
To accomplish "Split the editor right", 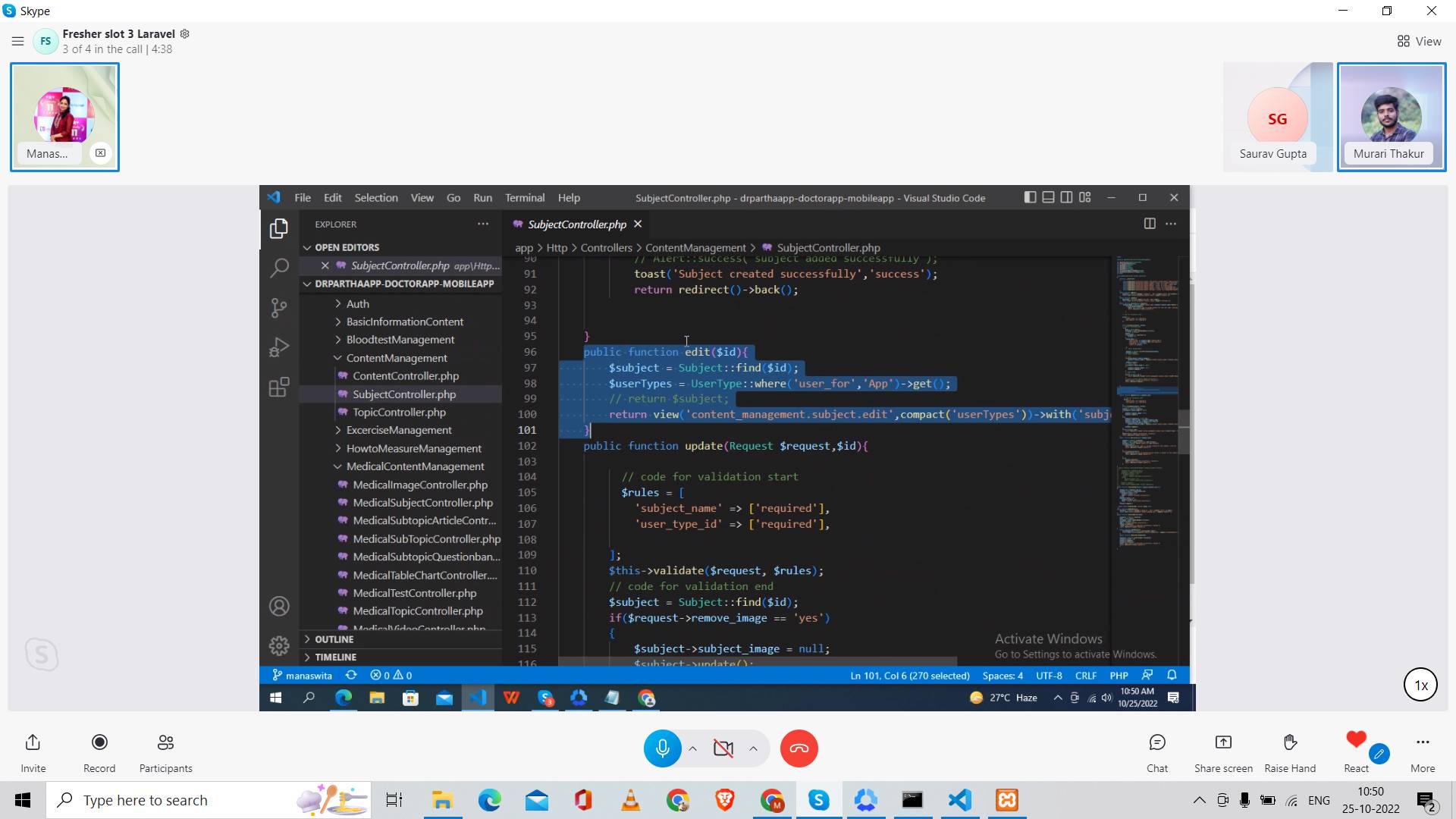I will pos(1149,224).
